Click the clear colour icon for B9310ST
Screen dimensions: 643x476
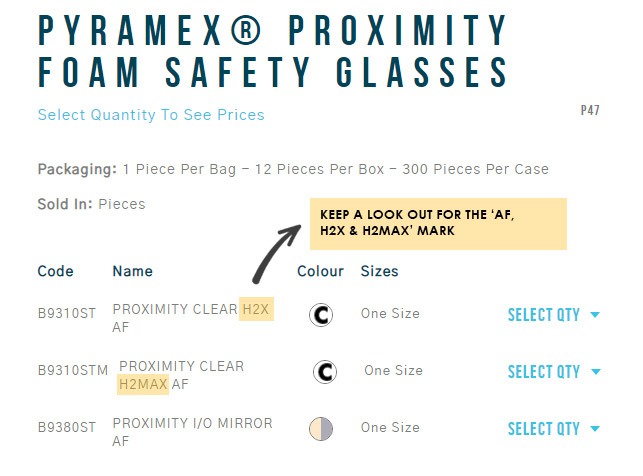click(x=321, y=315)
